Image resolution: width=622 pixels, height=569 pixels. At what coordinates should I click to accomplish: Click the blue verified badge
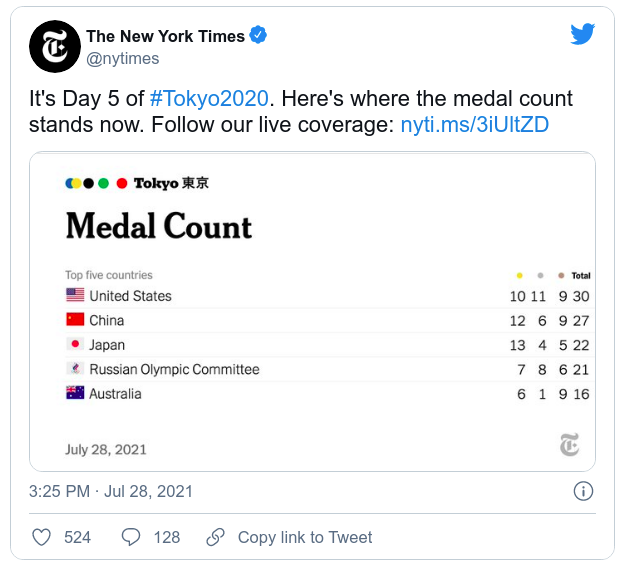tap(258, 36)
